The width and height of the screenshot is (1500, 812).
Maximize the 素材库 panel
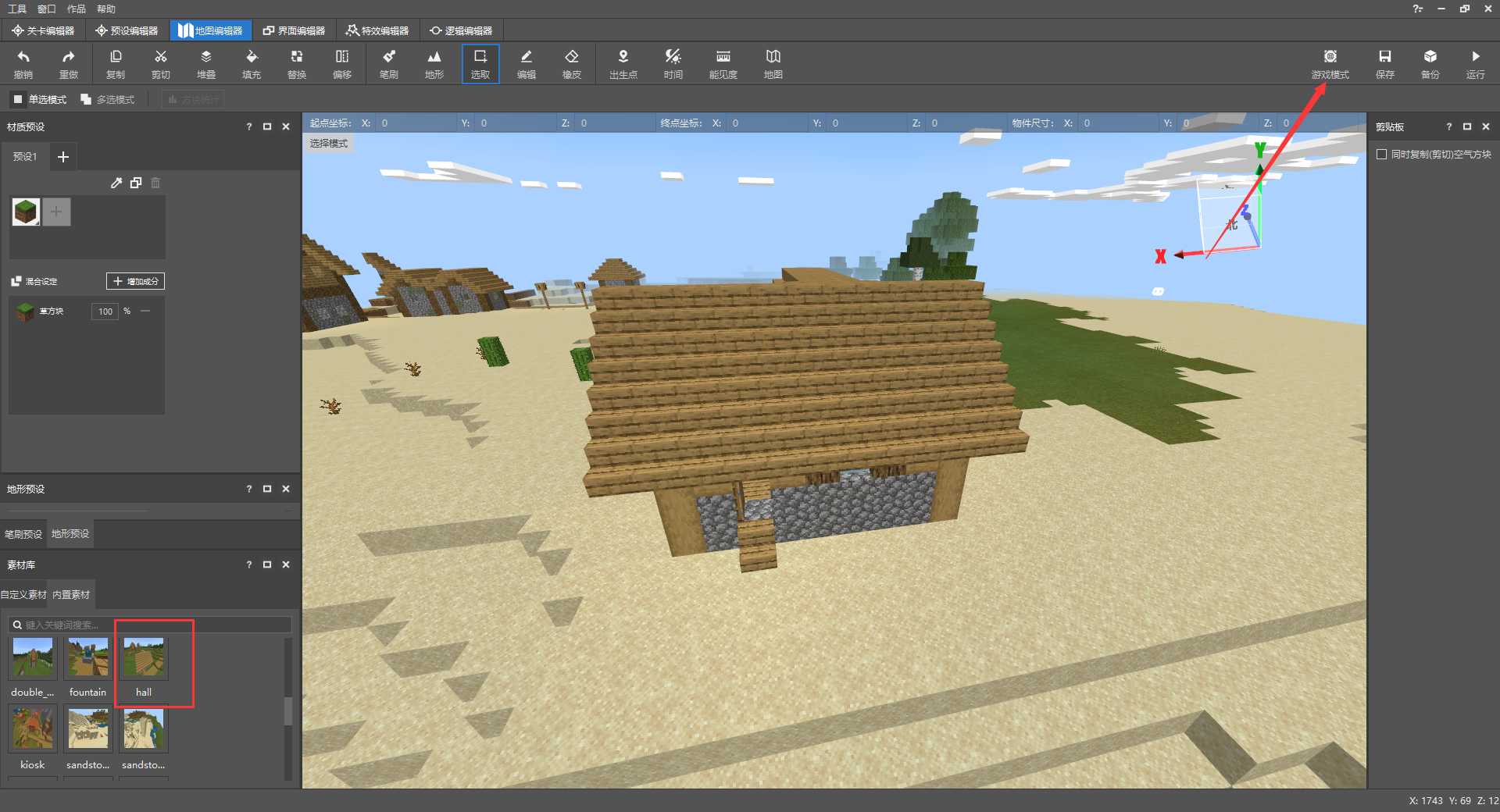point(267,564)
